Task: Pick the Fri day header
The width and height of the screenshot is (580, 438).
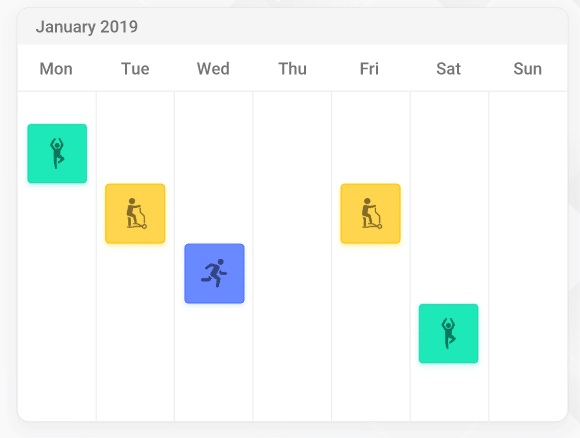Action: (370, 69)
